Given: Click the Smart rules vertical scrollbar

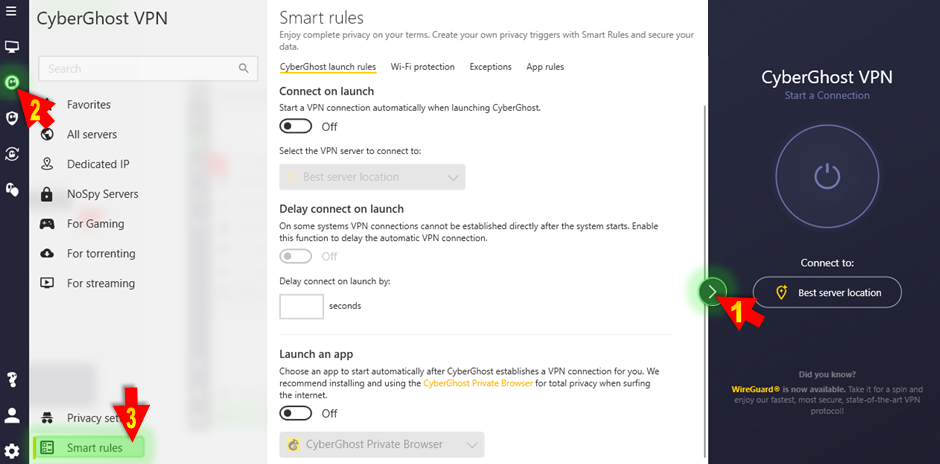Looking at the screenshot, I should [x=705, y=280].
